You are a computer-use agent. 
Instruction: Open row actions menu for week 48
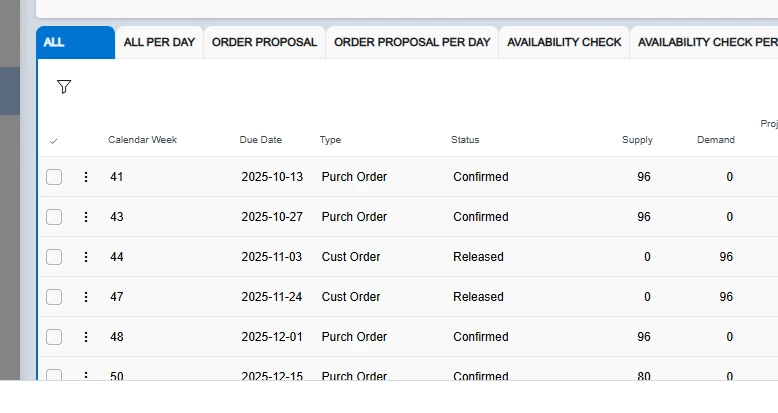(x=86, y=337)
